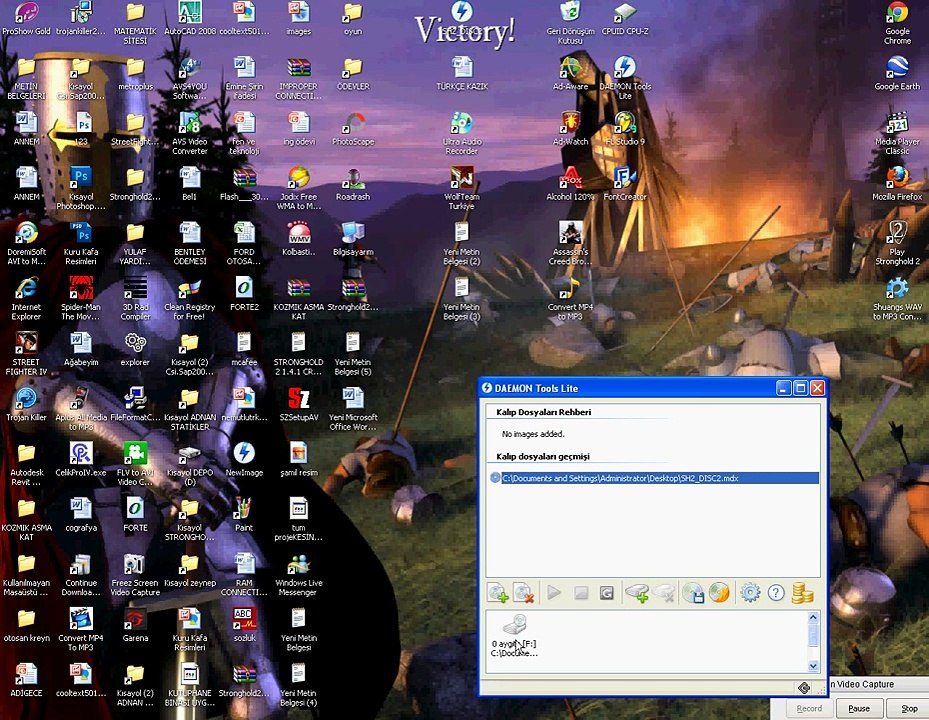Open Shuangs WAV to MP3 Converter shortcut

[x=897, y=298]
